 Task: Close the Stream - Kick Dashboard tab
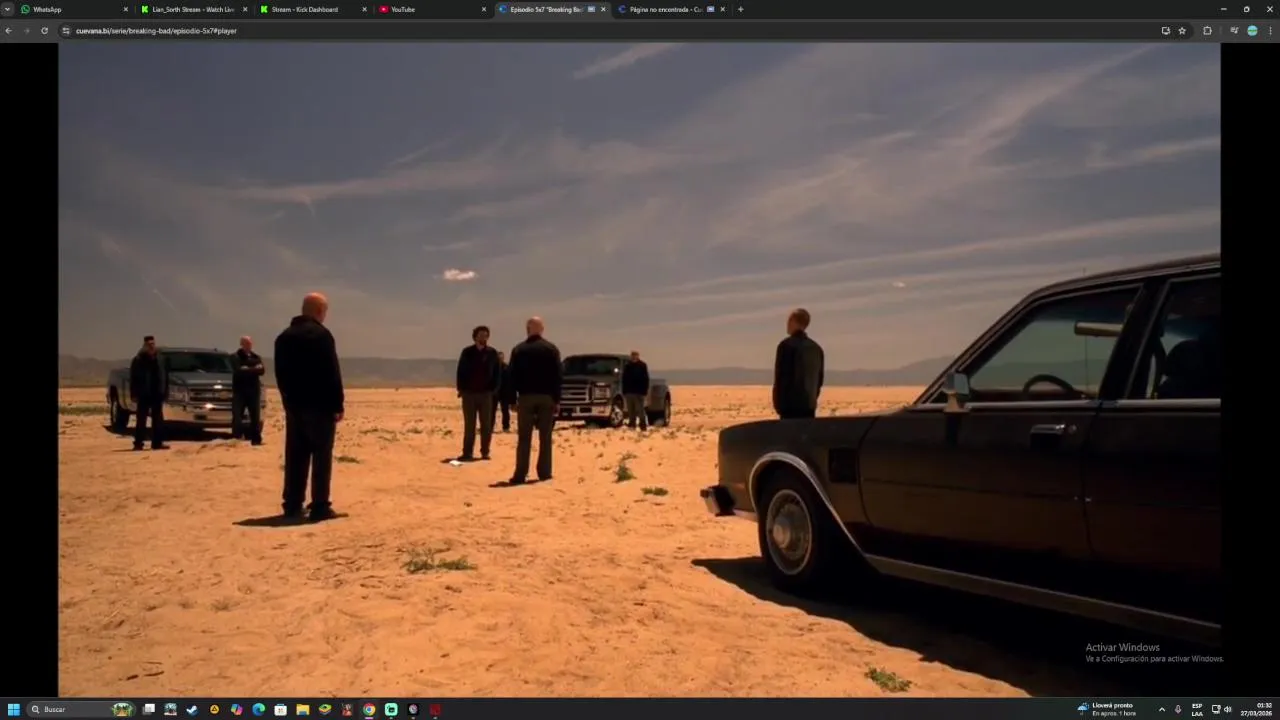(364, 9)
